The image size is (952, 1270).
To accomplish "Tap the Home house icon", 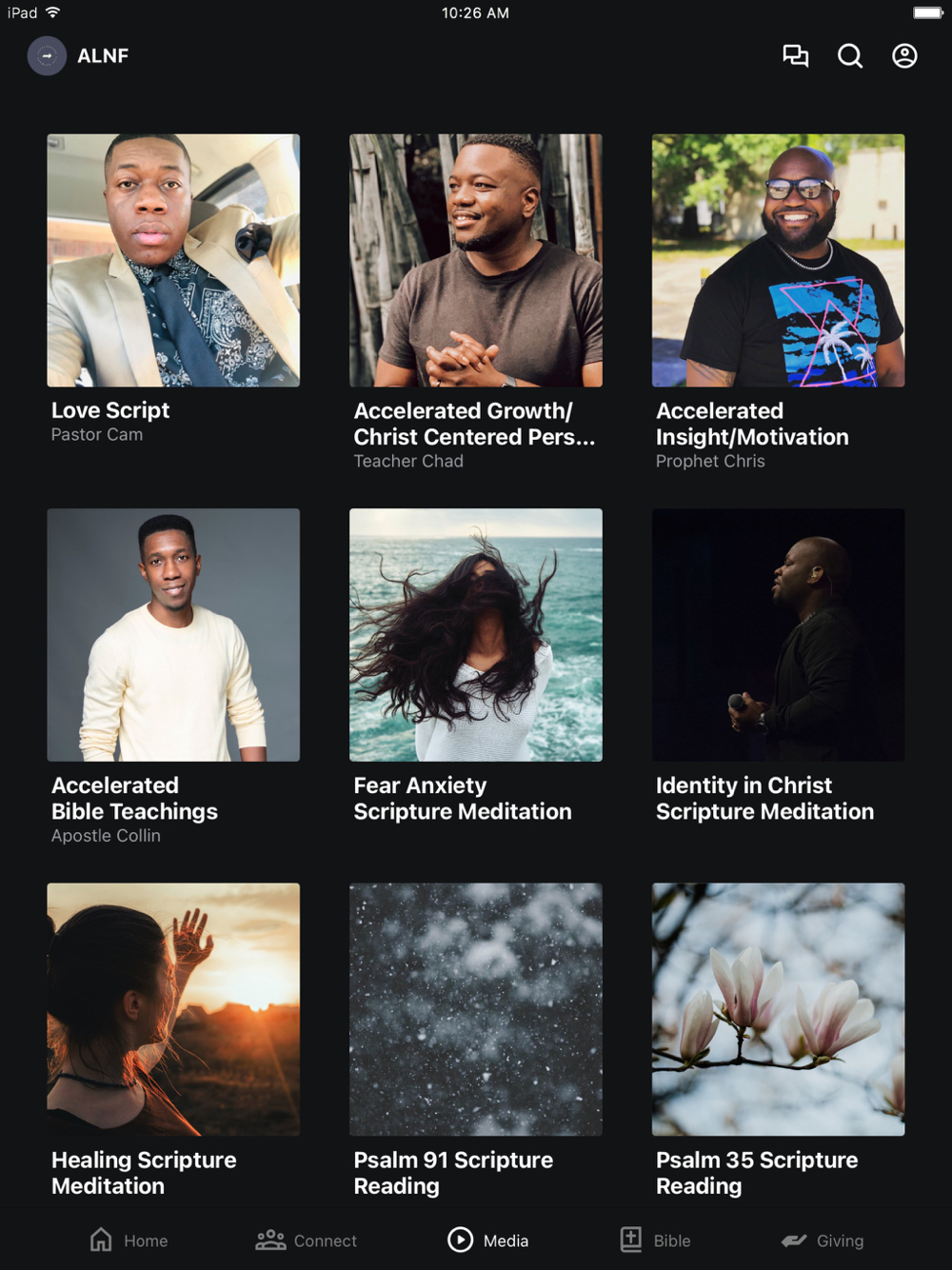I will pos(101,1240).
